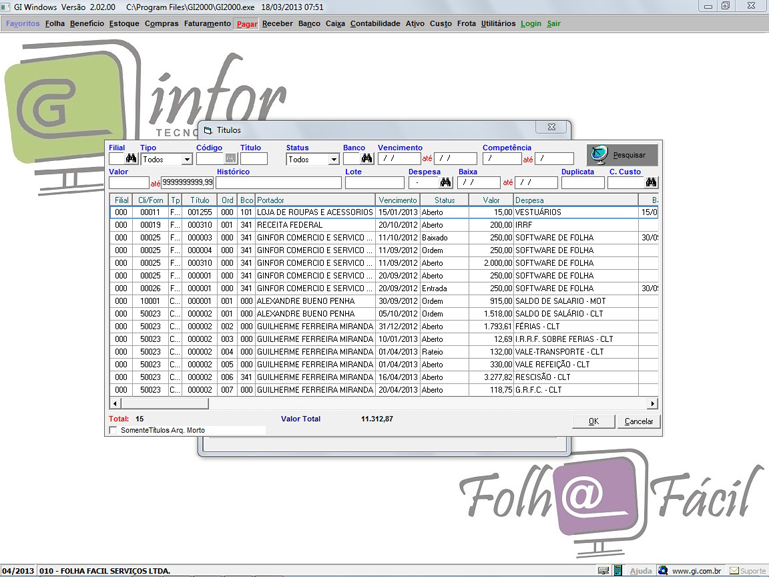Click the OK button
The image size is (769, 577).
pyautogui.click(x=593, y=421)
